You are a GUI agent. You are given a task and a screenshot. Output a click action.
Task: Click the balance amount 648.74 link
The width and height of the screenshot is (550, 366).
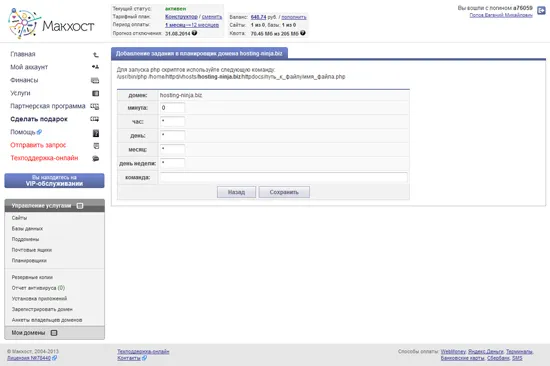pos(259,17)
